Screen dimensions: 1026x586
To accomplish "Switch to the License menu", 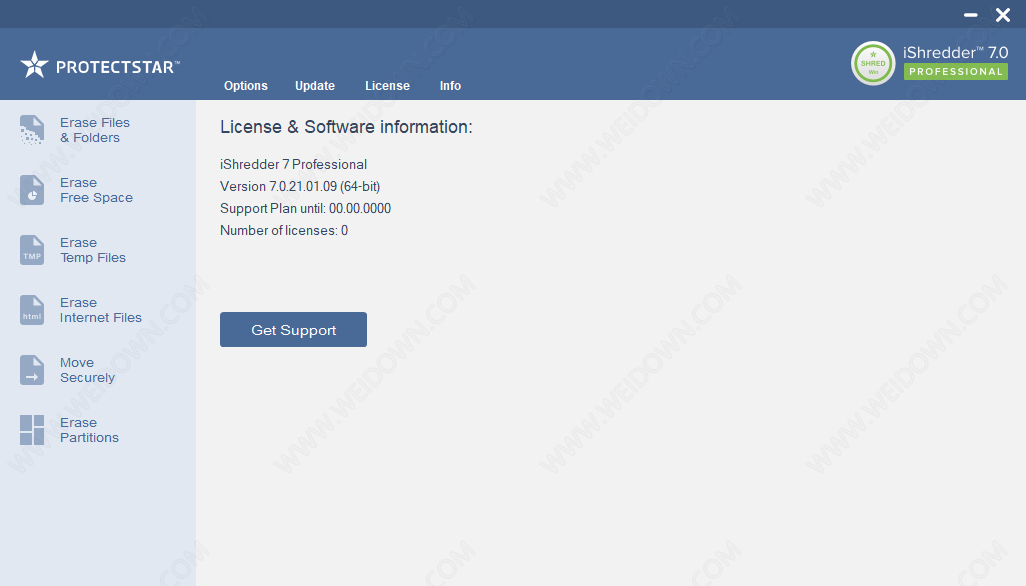I will tap(387, 86).
